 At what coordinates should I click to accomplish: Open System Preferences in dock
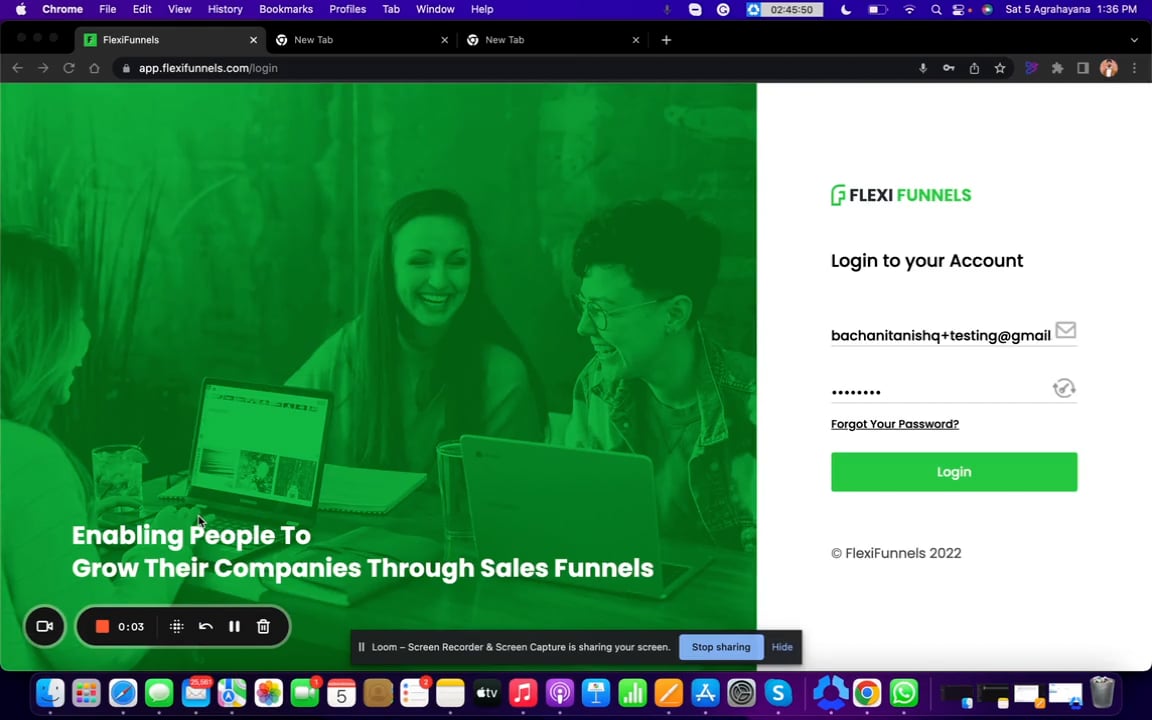click(x=741, y=693)
